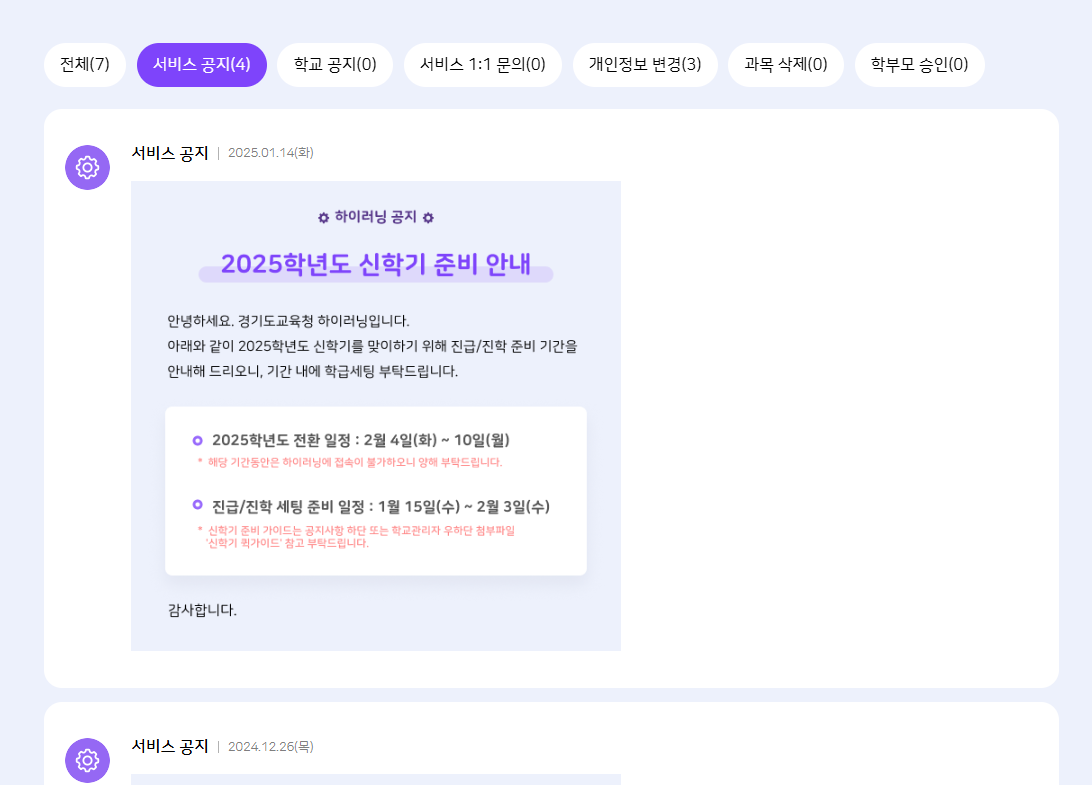Open the 서비스 1:1 문의(0) tab
Image resolution: width=1092 pixels, height=785 pixels.
pos(483,65)
